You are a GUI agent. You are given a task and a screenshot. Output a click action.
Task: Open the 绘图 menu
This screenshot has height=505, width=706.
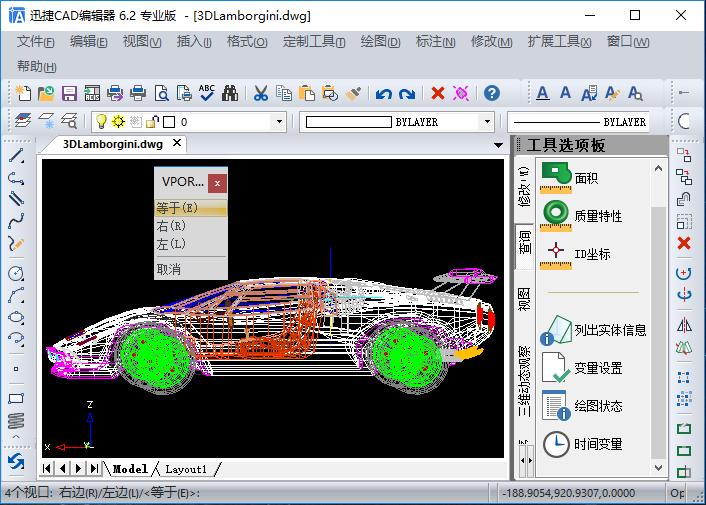coord(379,41)
